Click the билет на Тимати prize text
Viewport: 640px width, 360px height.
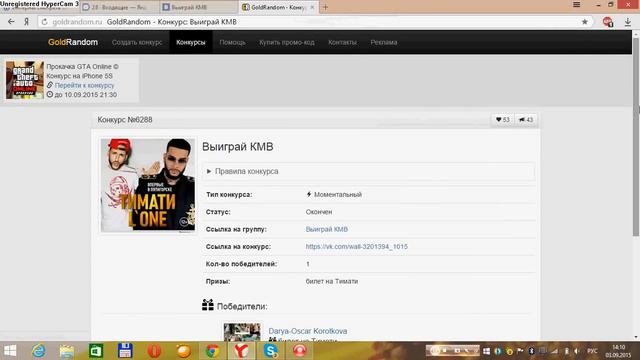tap(331, 281)
